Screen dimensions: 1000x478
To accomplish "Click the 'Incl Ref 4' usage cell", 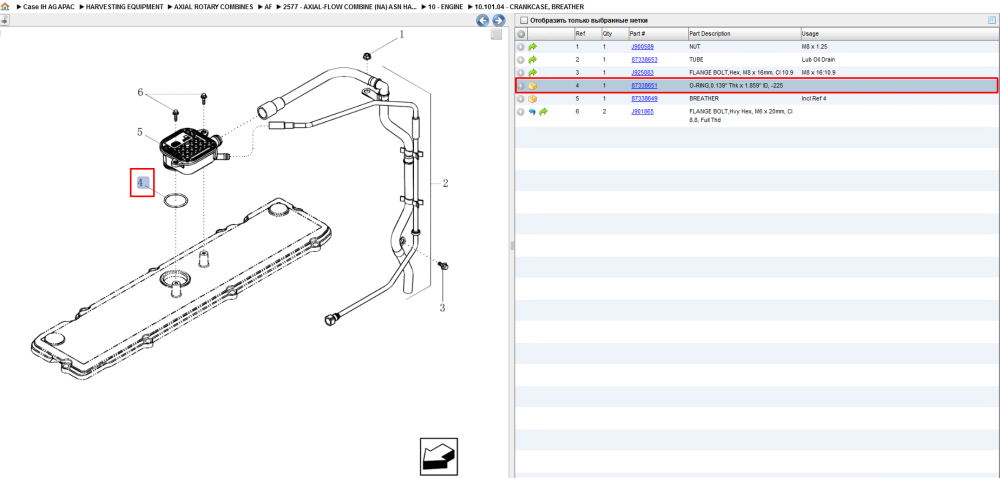I will tap(814, 99).
